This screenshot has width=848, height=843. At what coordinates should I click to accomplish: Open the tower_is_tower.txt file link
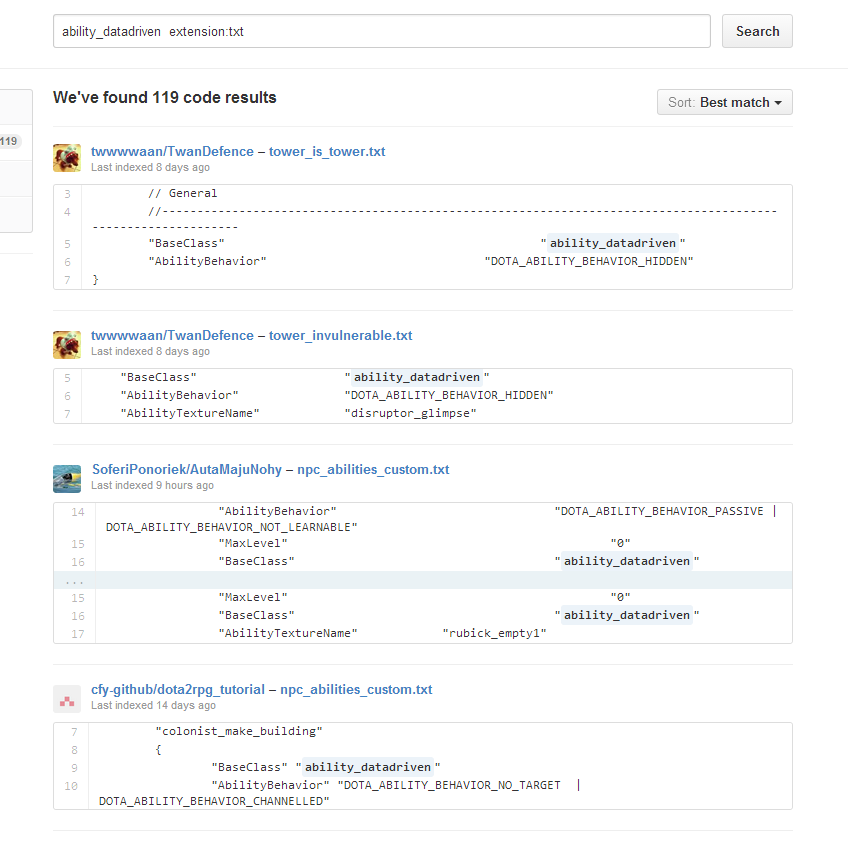coord(326,152)
